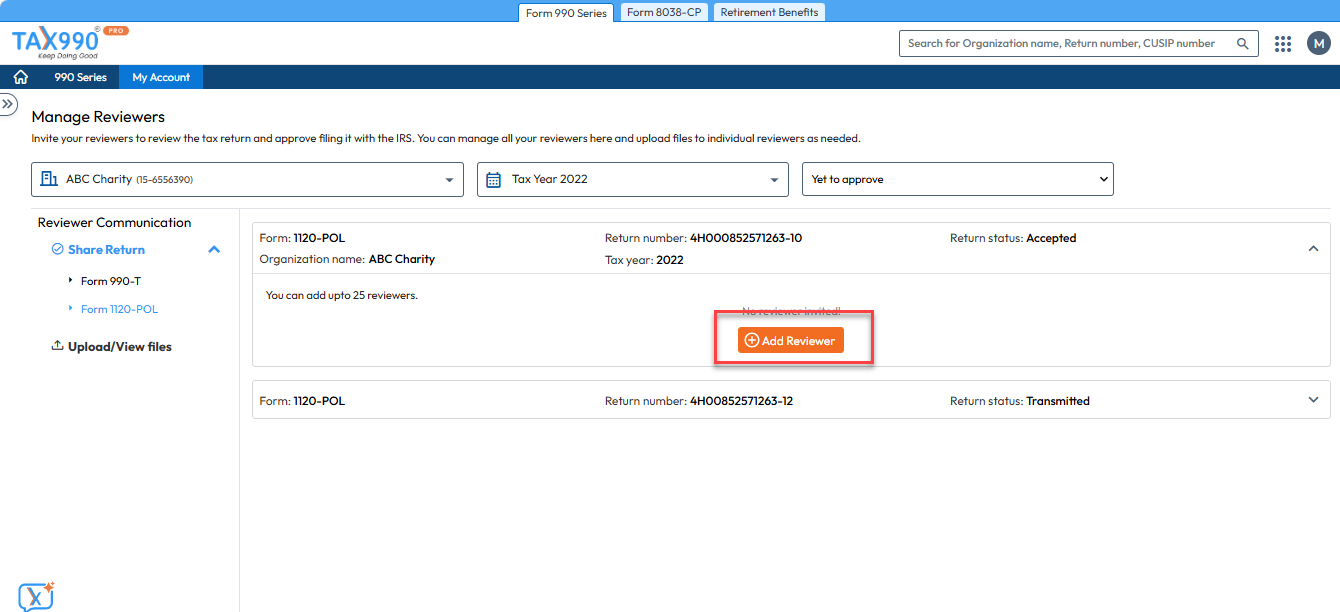
Task: Collapse the Share Return section
Action: tap(214, 250)
